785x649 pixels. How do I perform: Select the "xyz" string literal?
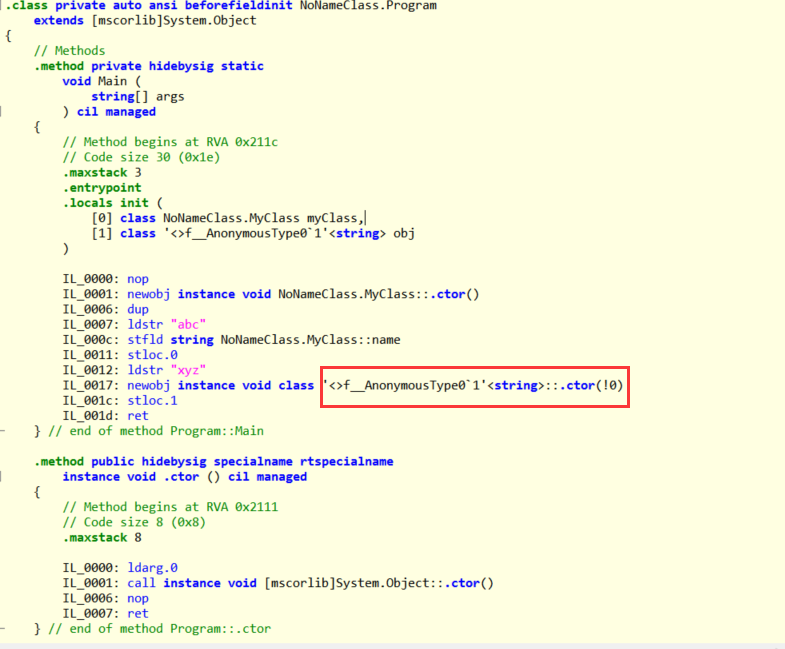(188, 370)
